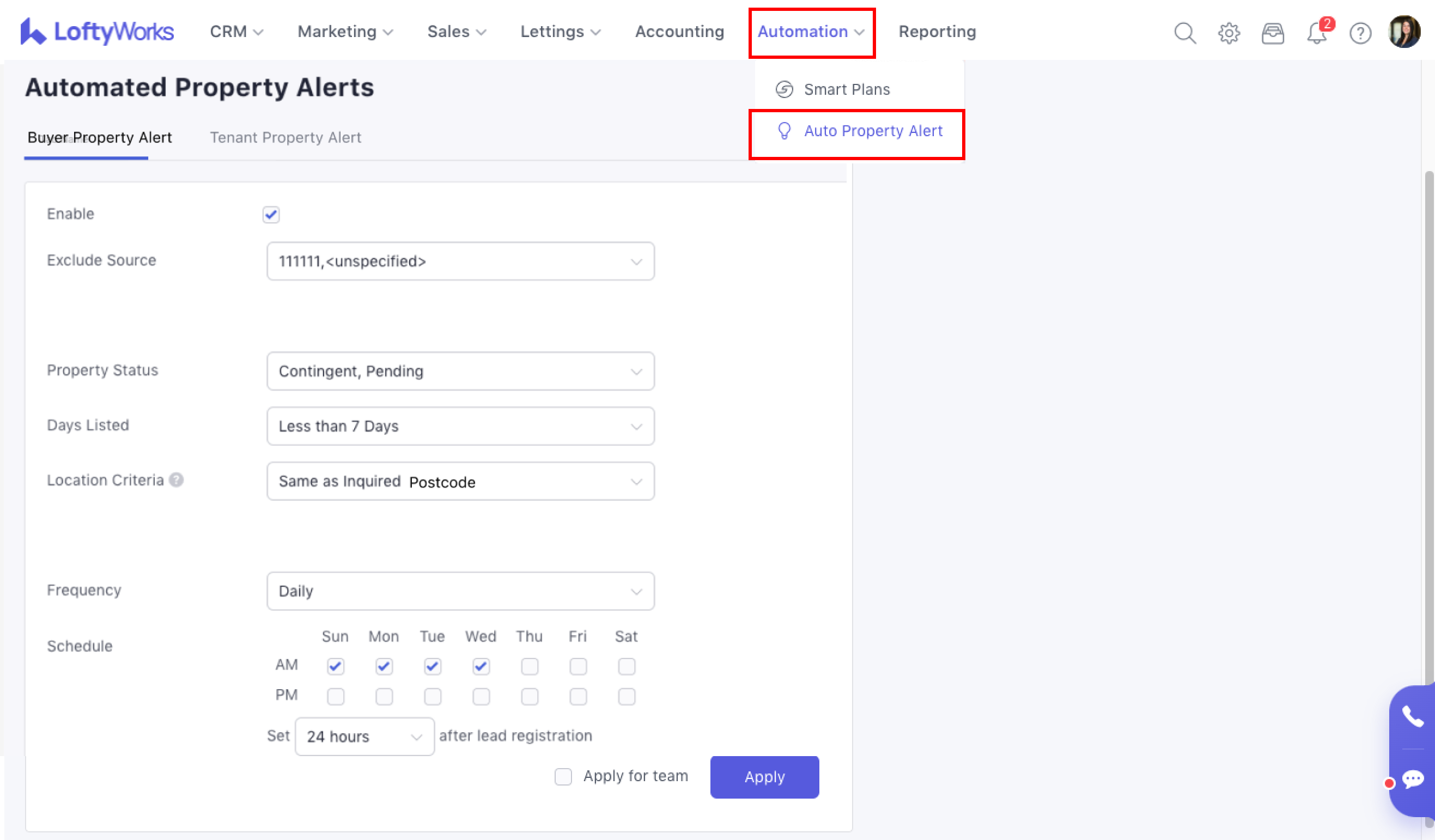Open the inbox tray icon

click(1272, 33)
